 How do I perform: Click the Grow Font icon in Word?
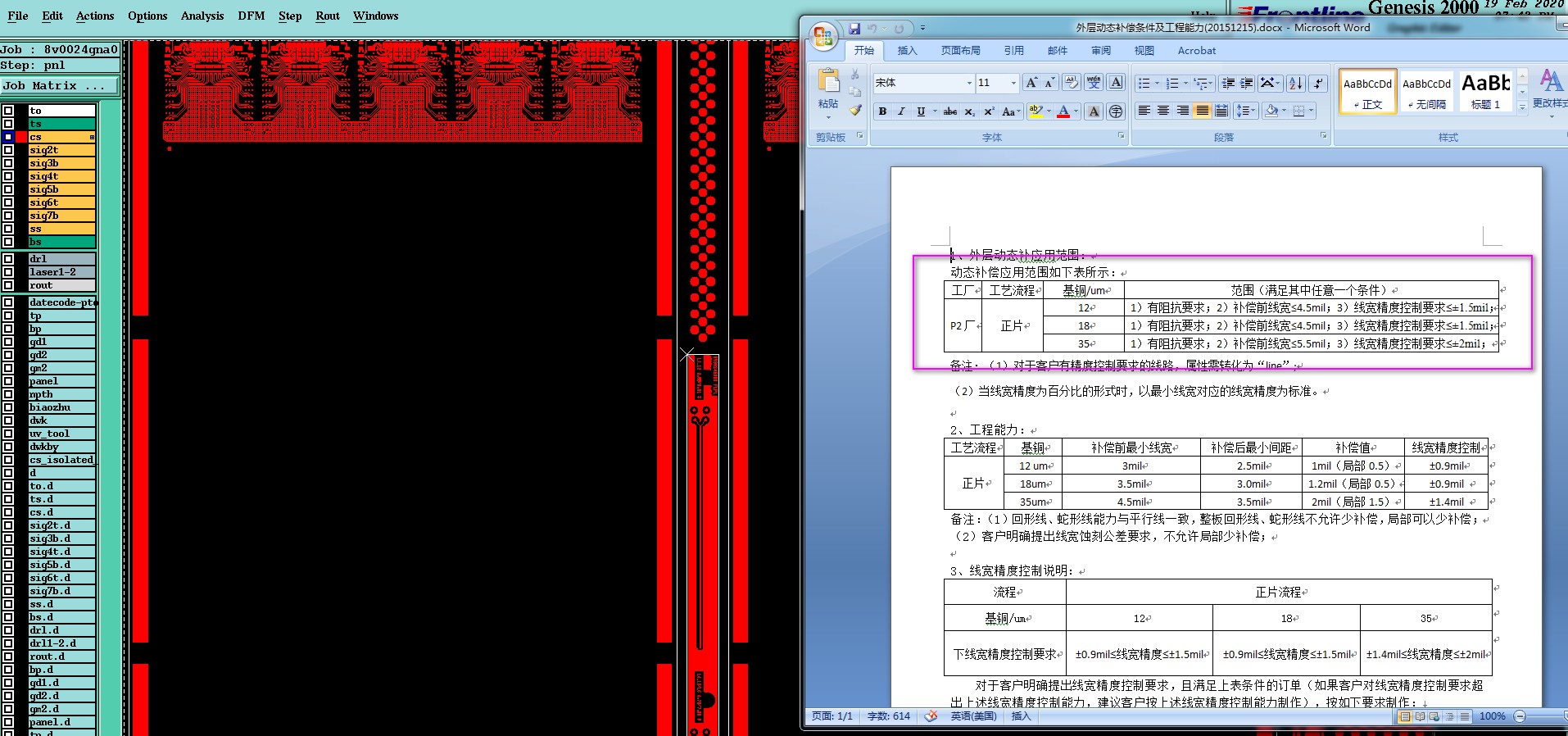(x=1031, y=83)
